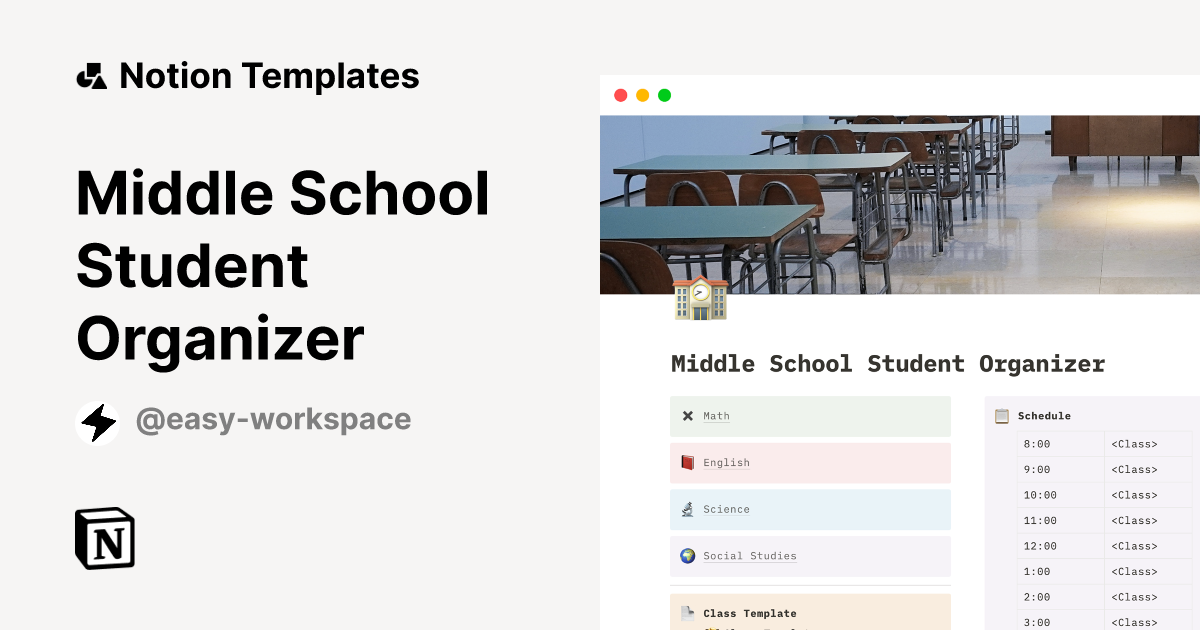The width and height of the screenshot is (1200, 630).
Task: Select the Class cell next to 8:00
Action: coord(1134,444)
